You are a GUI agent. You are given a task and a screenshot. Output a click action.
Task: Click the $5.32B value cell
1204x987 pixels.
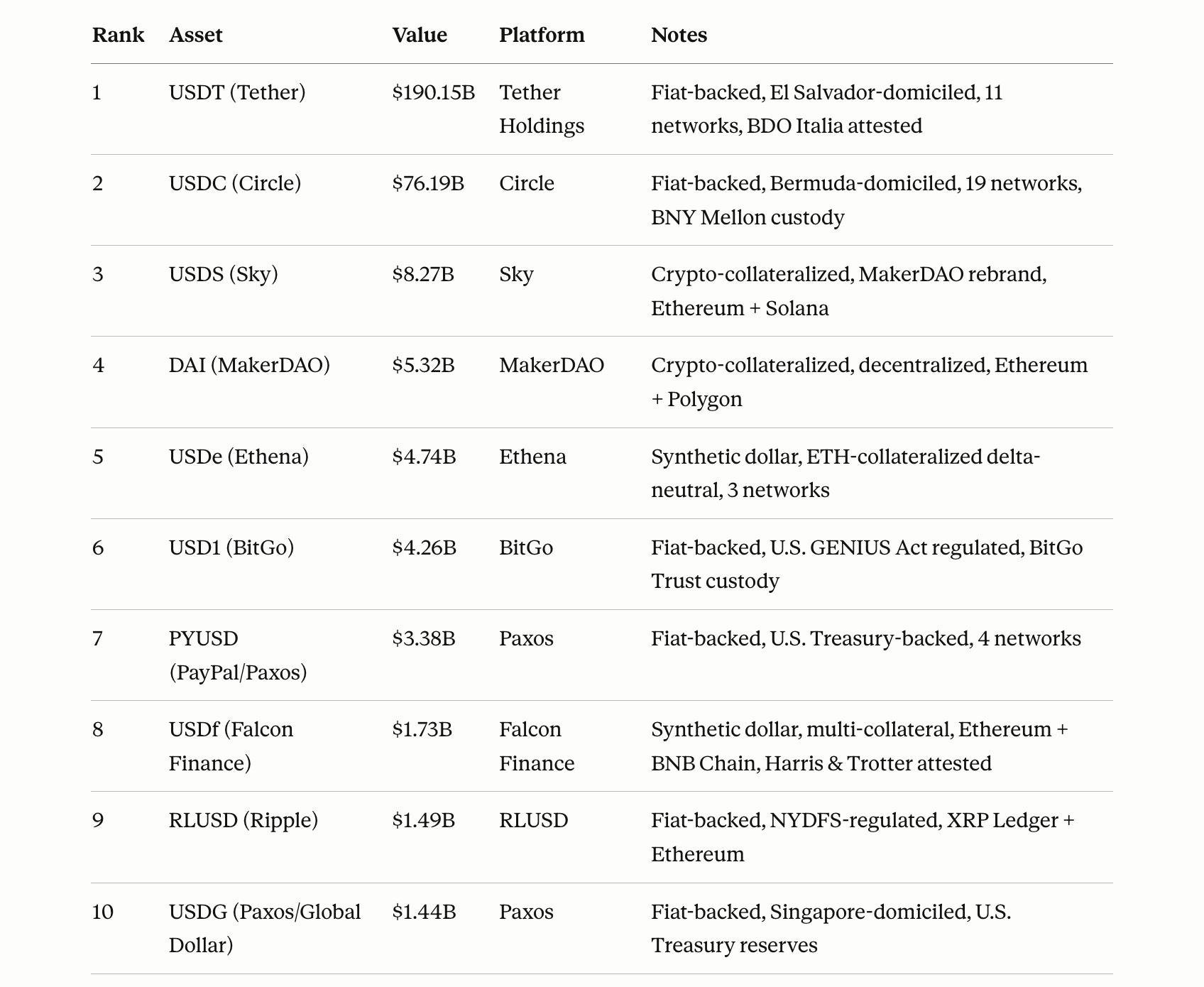[423, 365]
